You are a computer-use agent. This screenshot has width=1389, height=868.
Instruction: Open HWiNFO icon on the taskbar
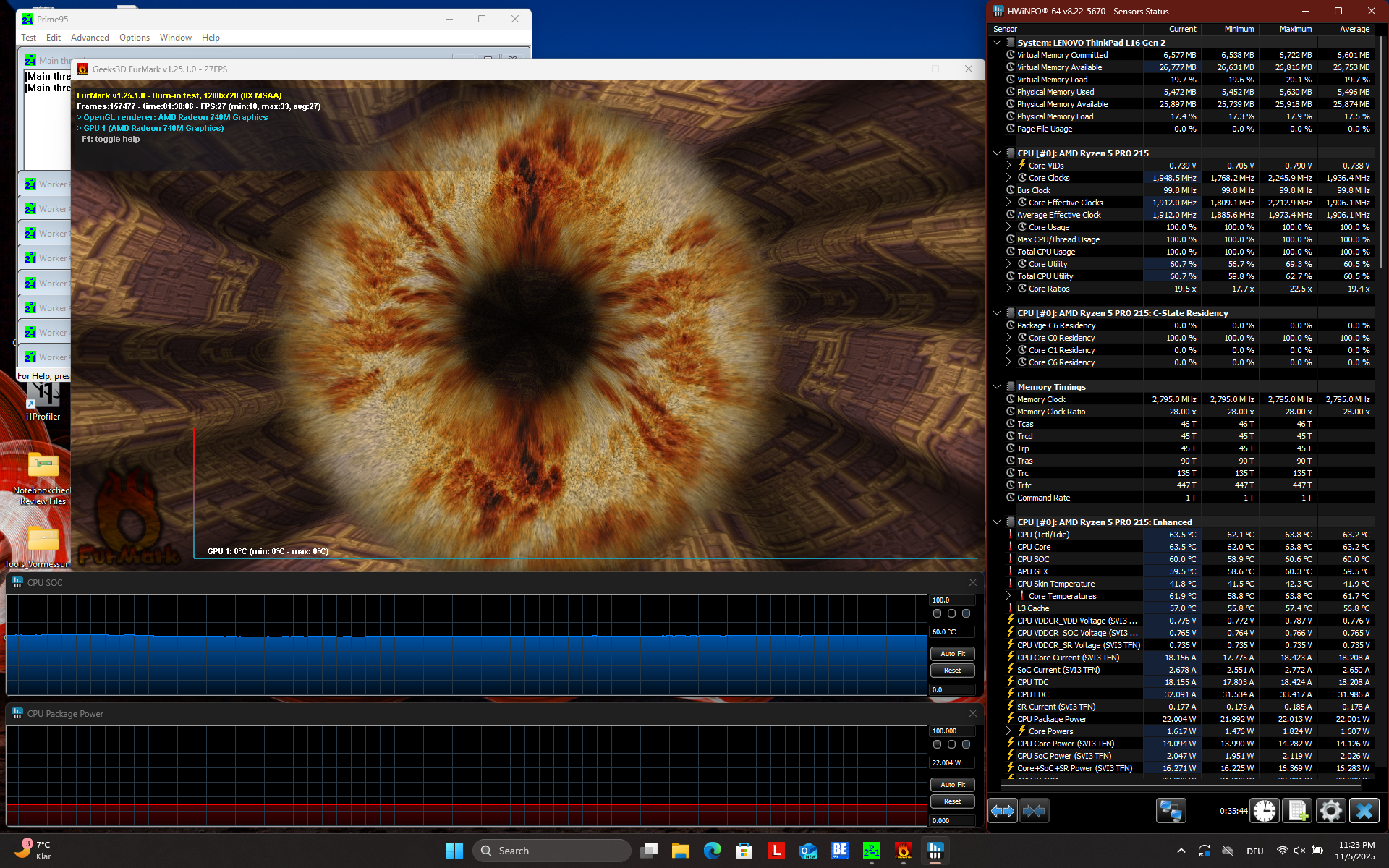tap(935, 851)
